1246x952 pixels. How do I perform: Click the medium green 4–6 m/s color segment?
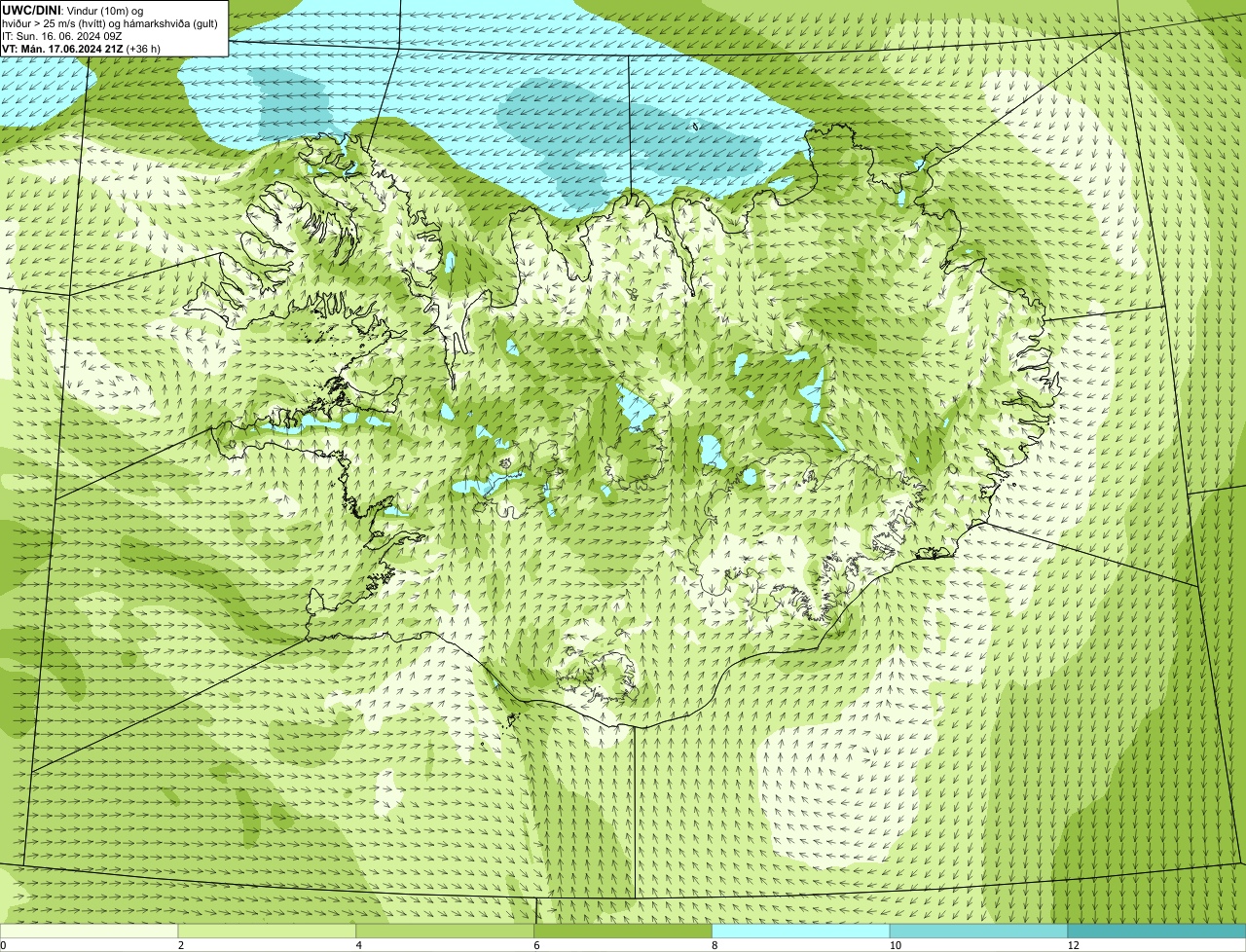pos(446,932)
